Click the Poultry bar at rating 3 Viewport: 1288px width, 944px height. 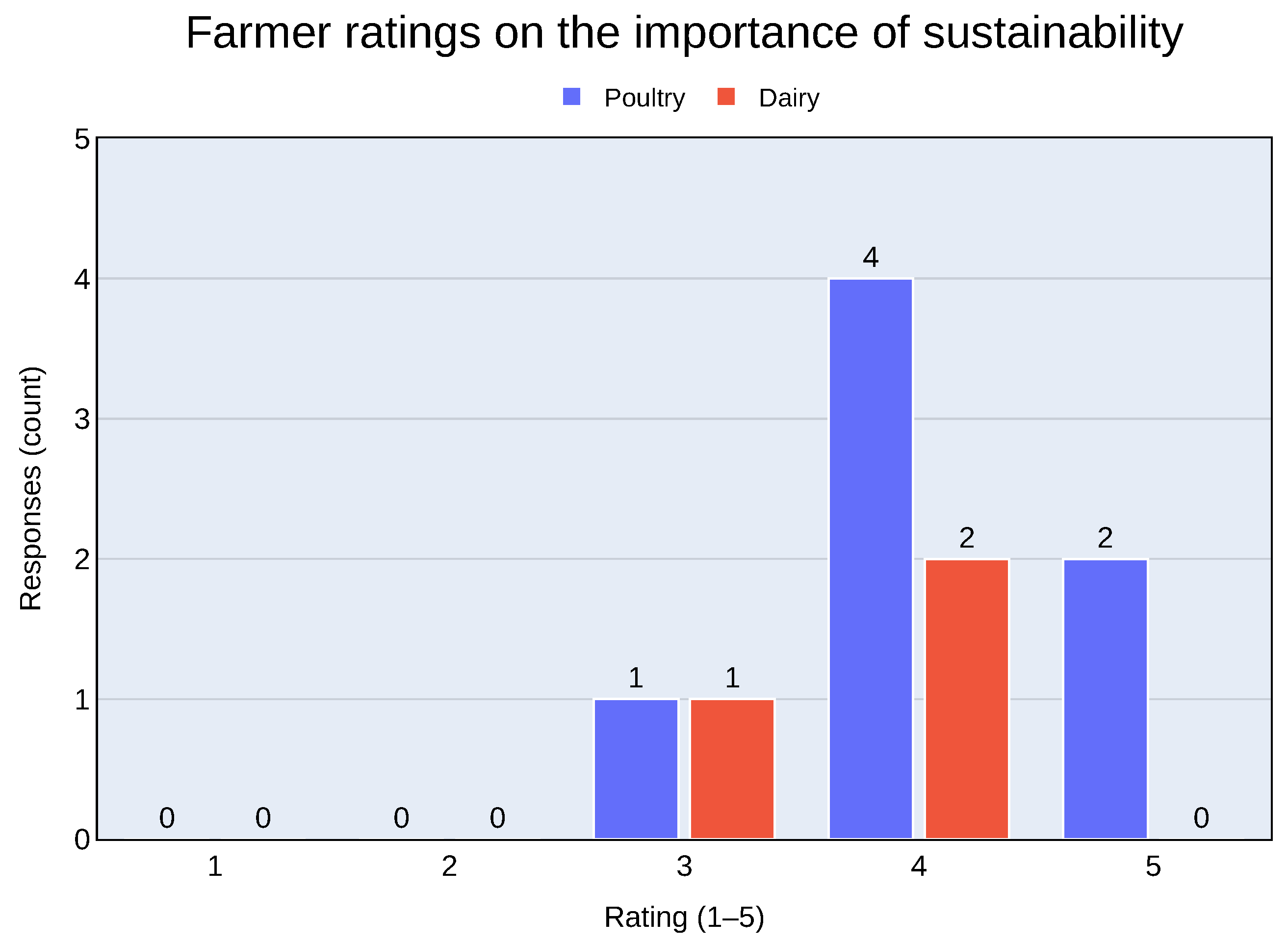pyautogui.click(x=636, y=769)
